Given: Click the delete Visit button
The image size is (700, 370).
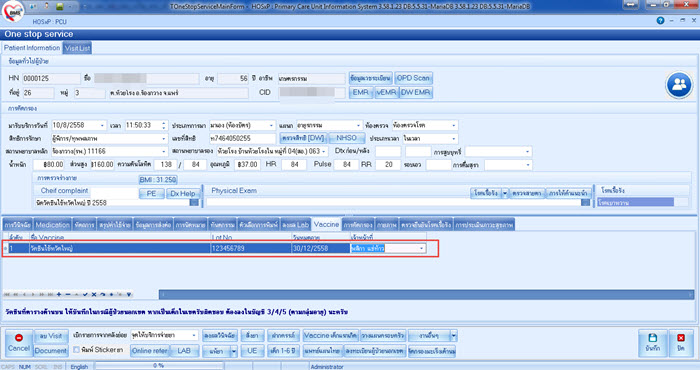Looking at the screenshot, I should click(50, 336).
